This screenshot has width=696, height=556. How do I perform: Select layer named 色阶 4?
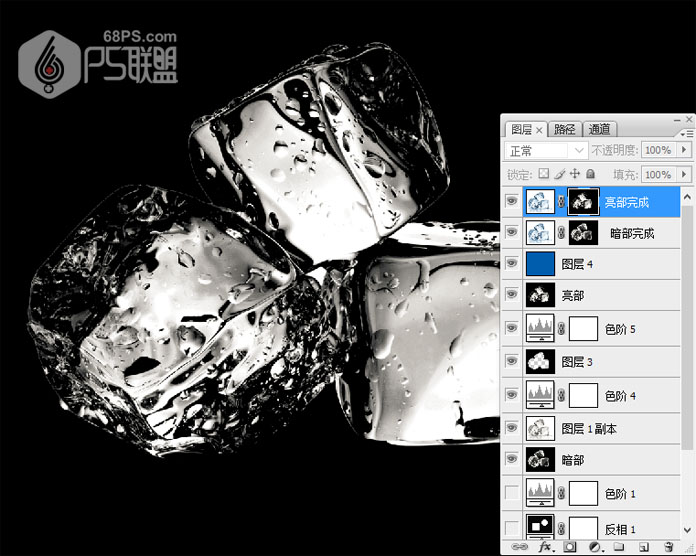pos(620,395)
